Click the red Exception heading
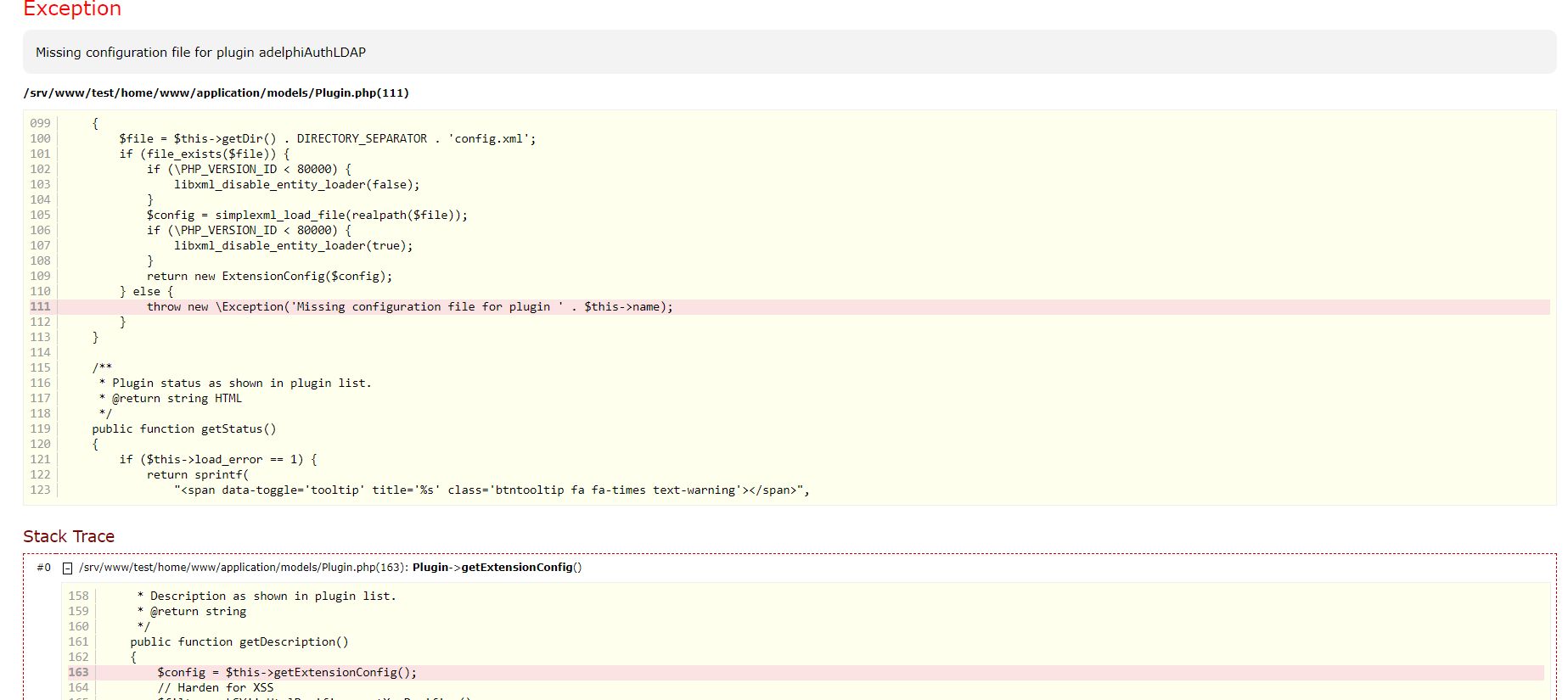Image resolution: width=1568 pixels, height=700 pixels. coord(72,9)
